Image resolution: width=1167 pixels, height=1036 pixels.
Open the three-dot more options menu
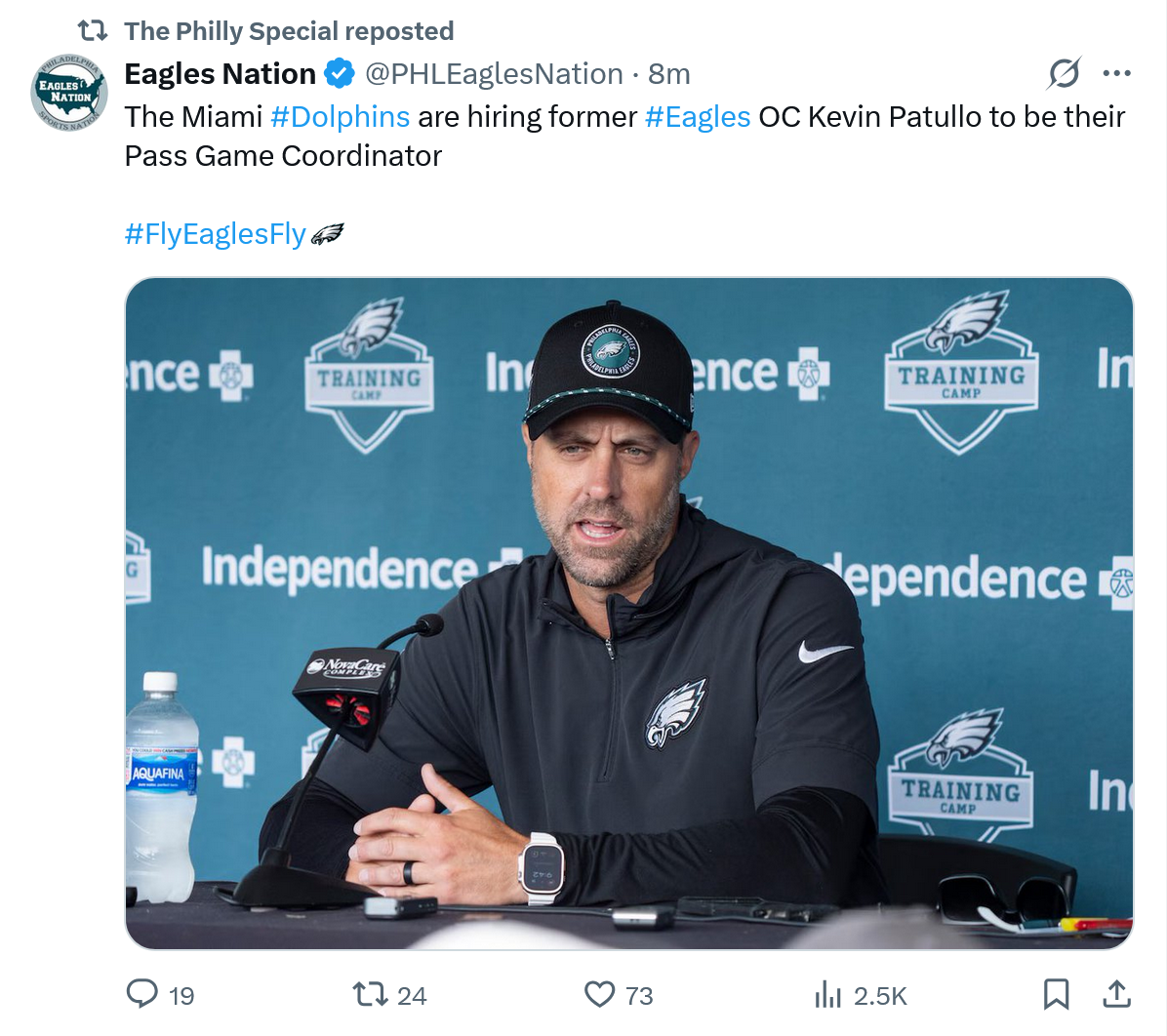(x=1116, y=73)
